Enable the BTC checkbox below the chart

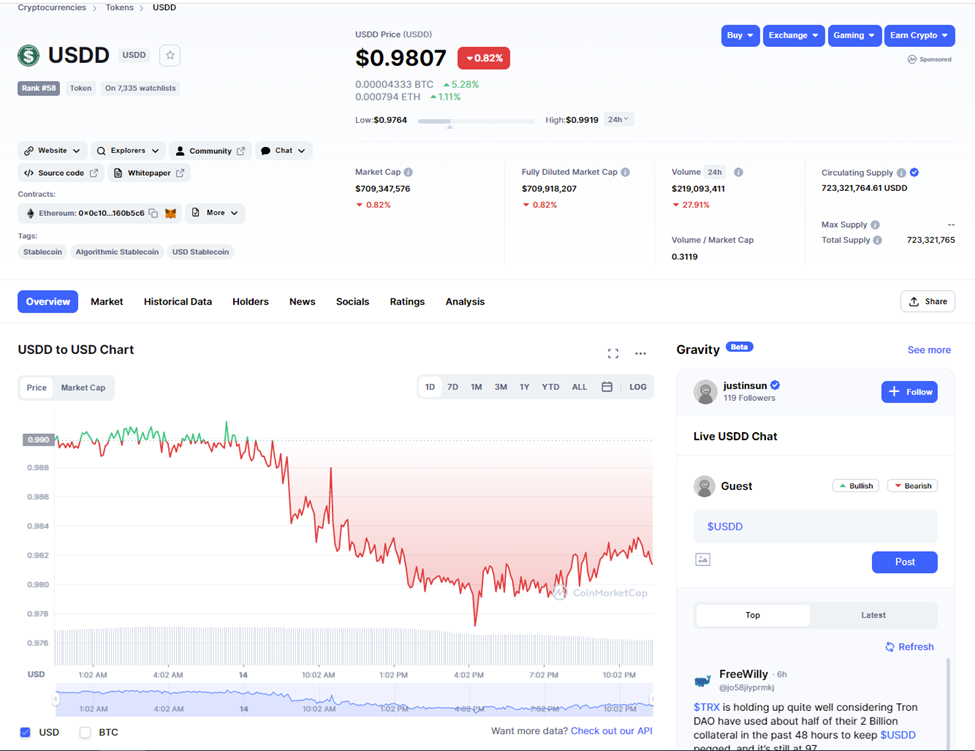pos(84,732)
